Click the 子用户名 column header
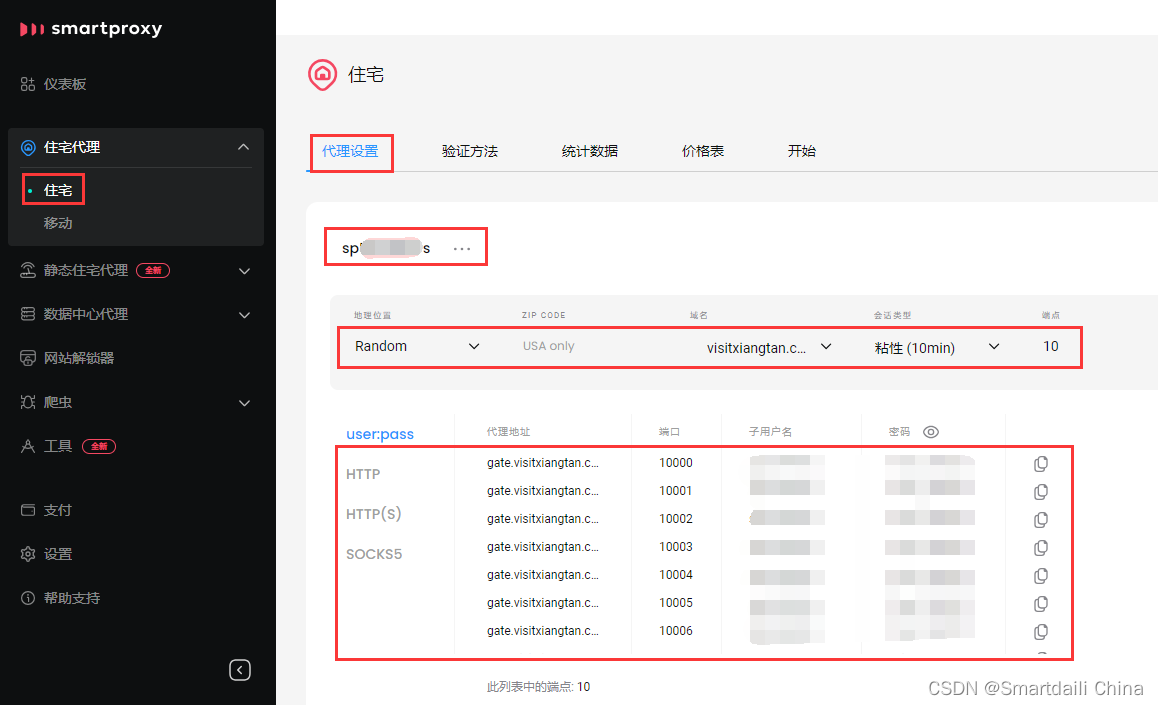The height and width of the screenshot is (705, 1158). click(x=770, y=432)
